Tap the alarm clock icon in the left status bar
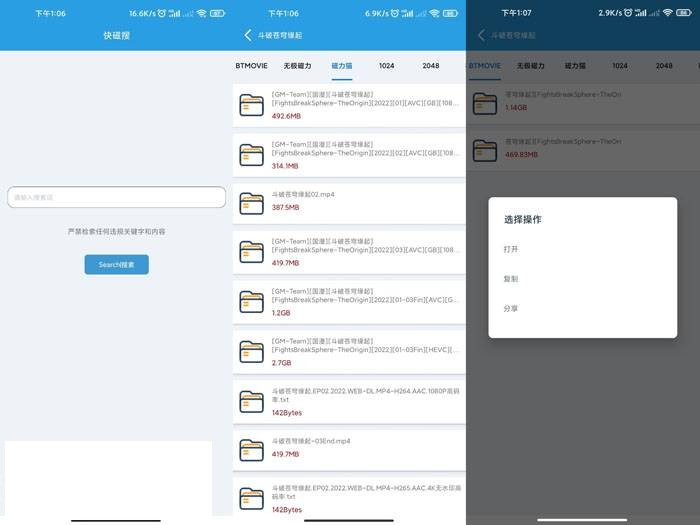Screen dimensions: 700x525 coord(162,13)
